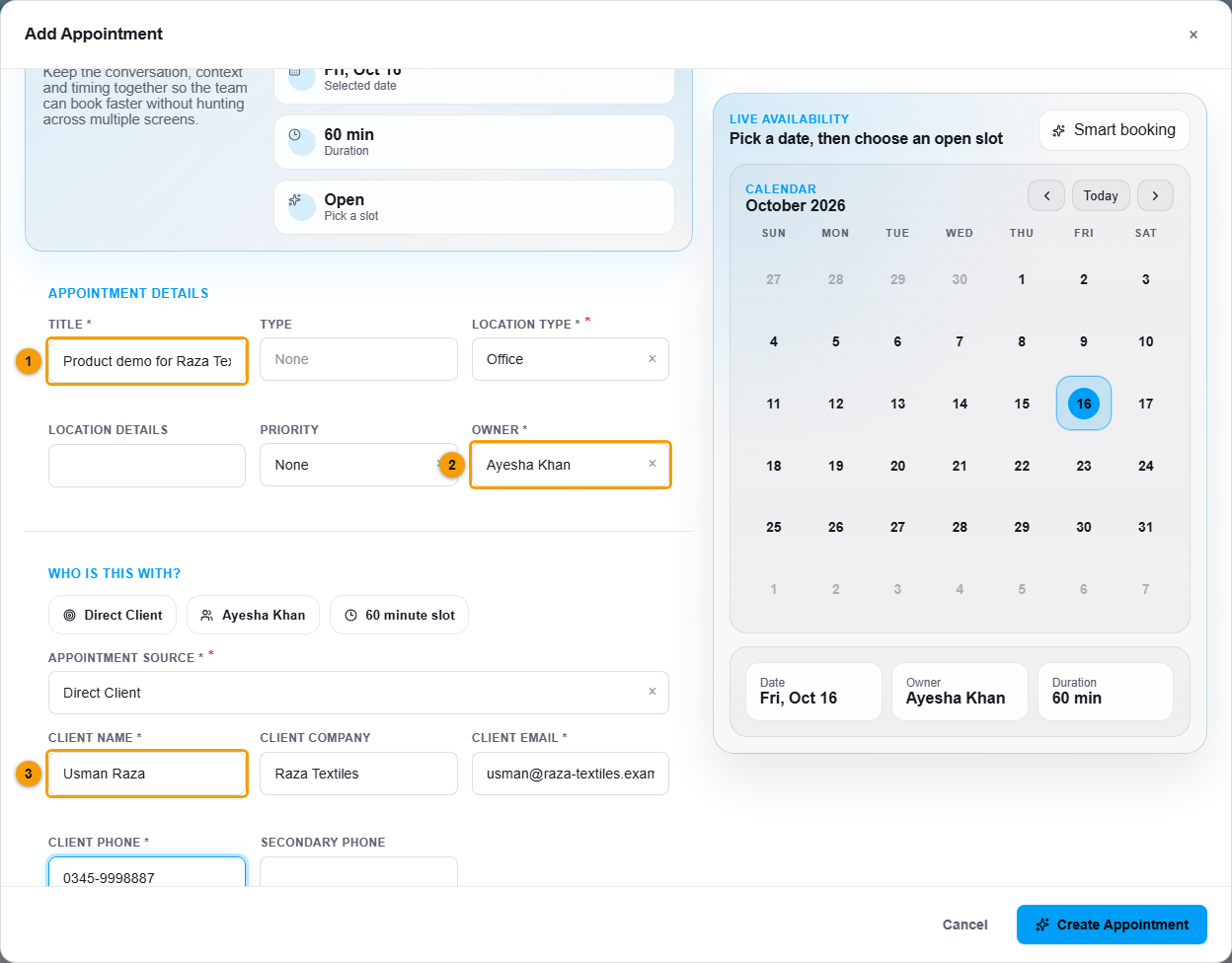The width and height of the screenshot is (1232, 963).
Task: Select October 20 in calendar
Action: tap(897, 466)
